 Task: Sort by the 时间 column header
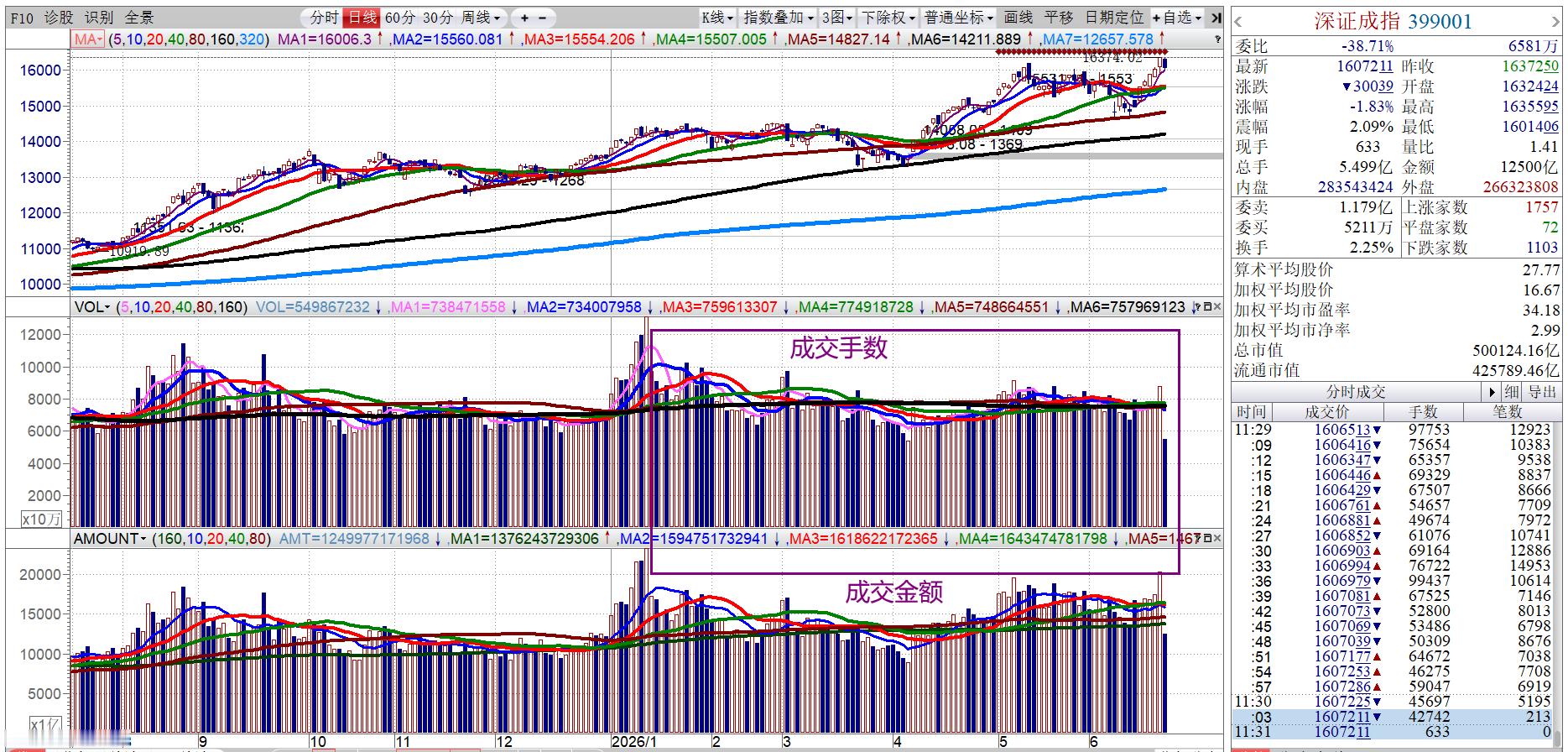pos(1251,412)
